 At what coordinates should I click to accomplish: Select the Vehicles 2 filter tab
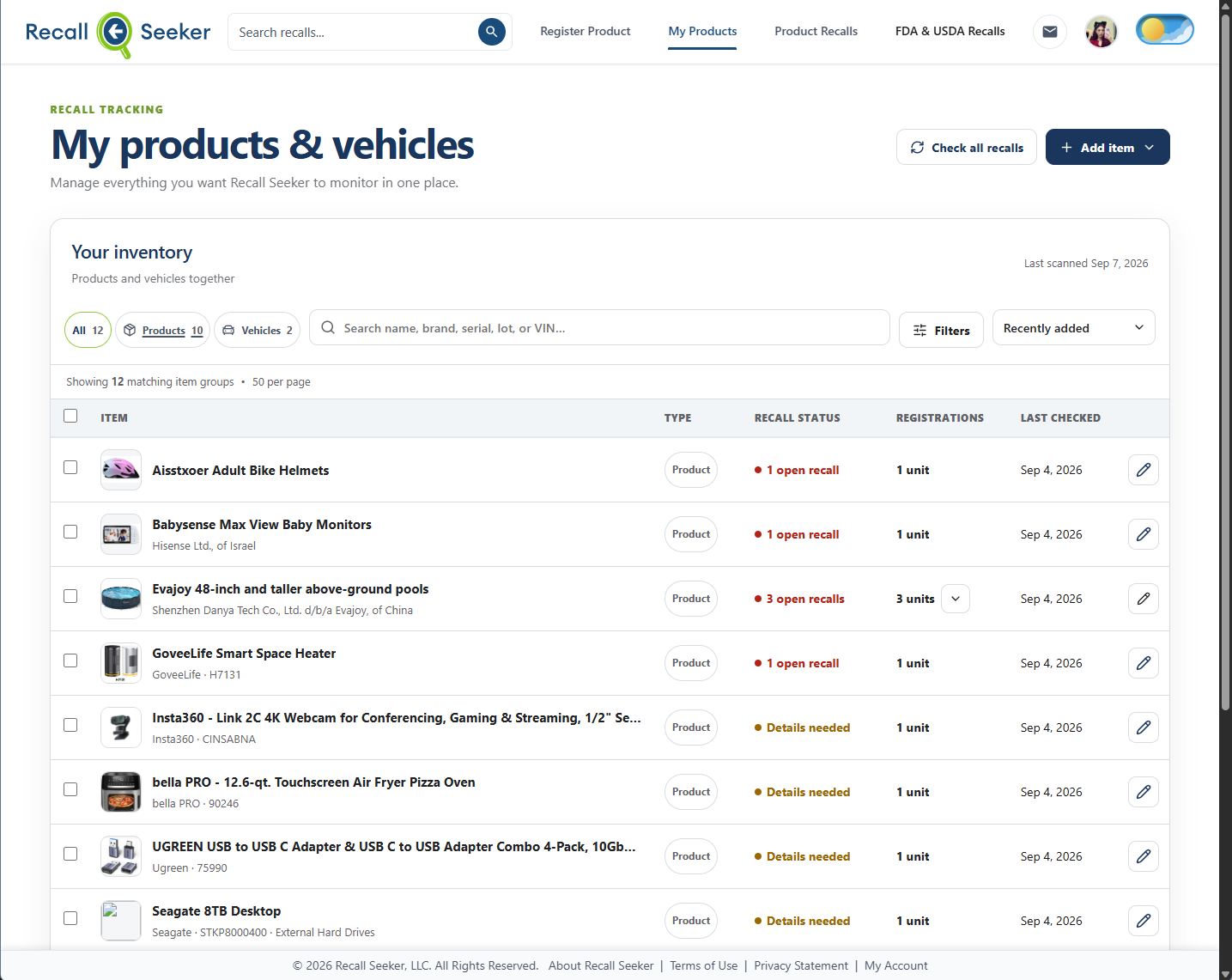click(257, 330)
